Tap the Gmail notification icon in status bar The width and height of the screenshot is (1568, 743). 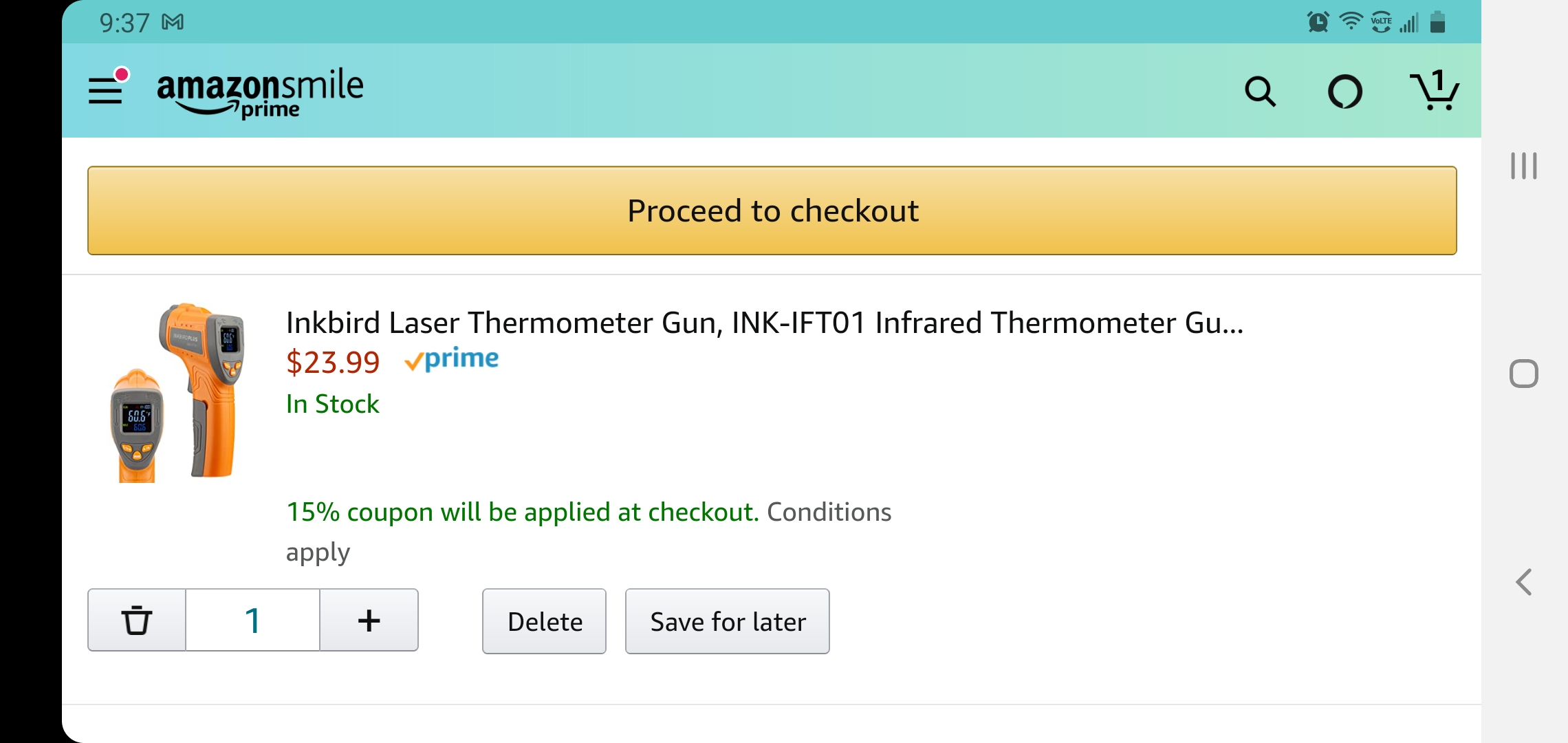click(173, 23)
